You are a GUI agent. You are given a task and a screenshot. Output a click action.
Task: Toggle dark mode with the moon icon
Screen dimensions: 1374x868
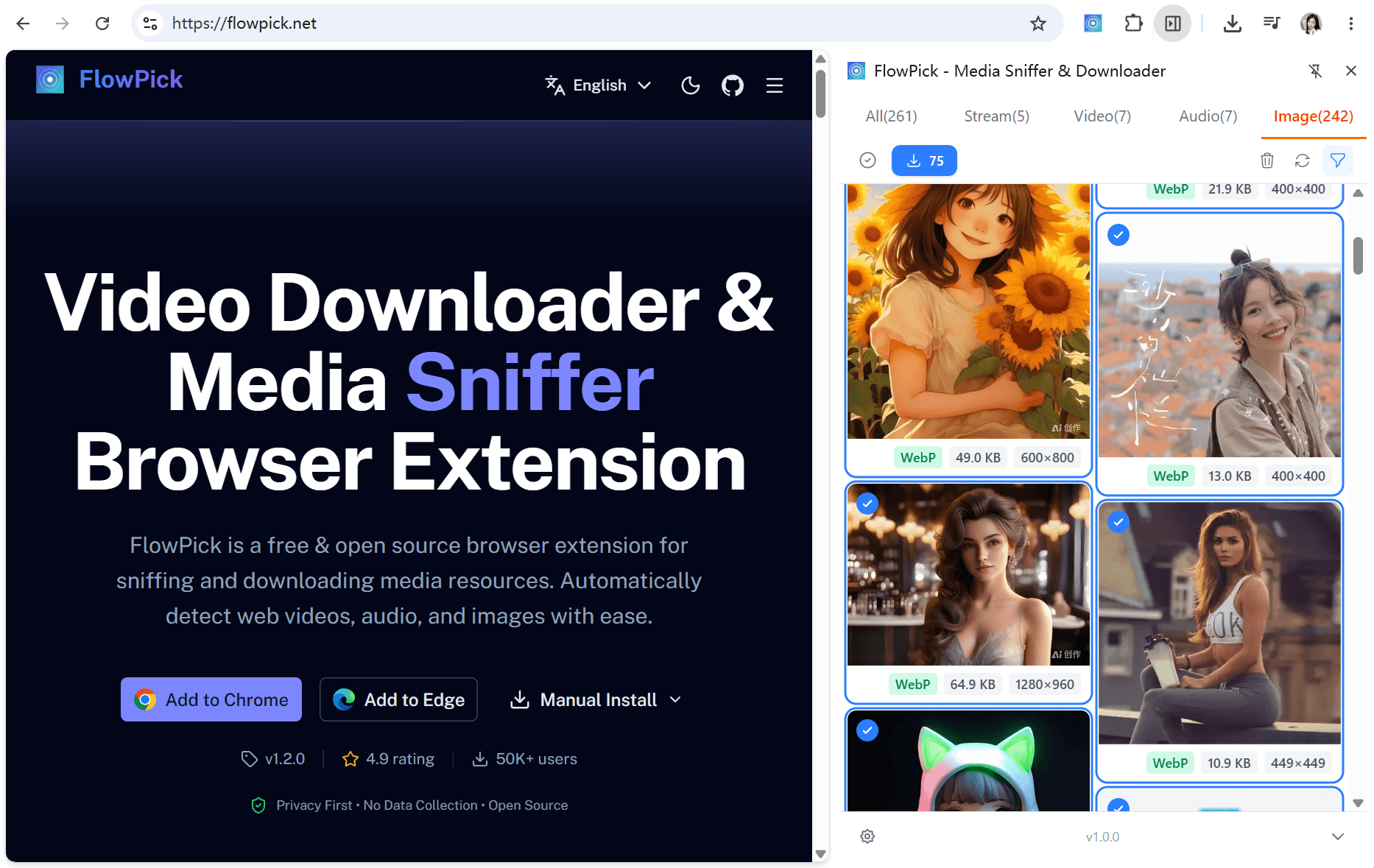(x=691, y=85)
